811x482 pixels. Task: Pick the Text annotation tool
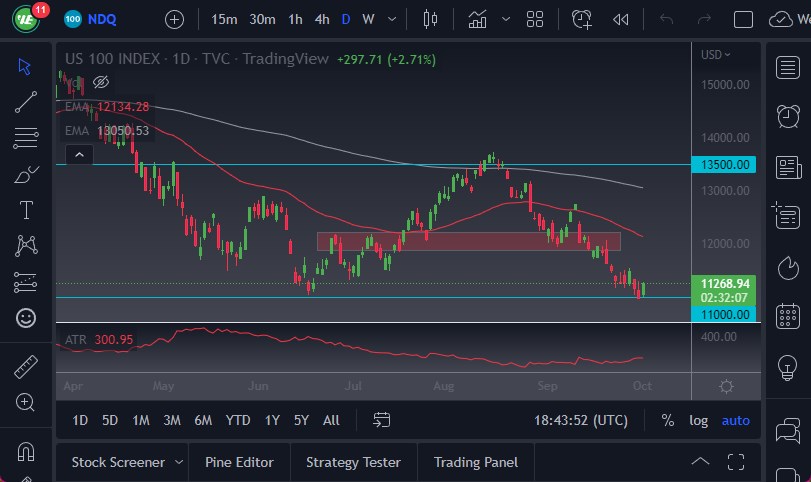click(26, 210)
